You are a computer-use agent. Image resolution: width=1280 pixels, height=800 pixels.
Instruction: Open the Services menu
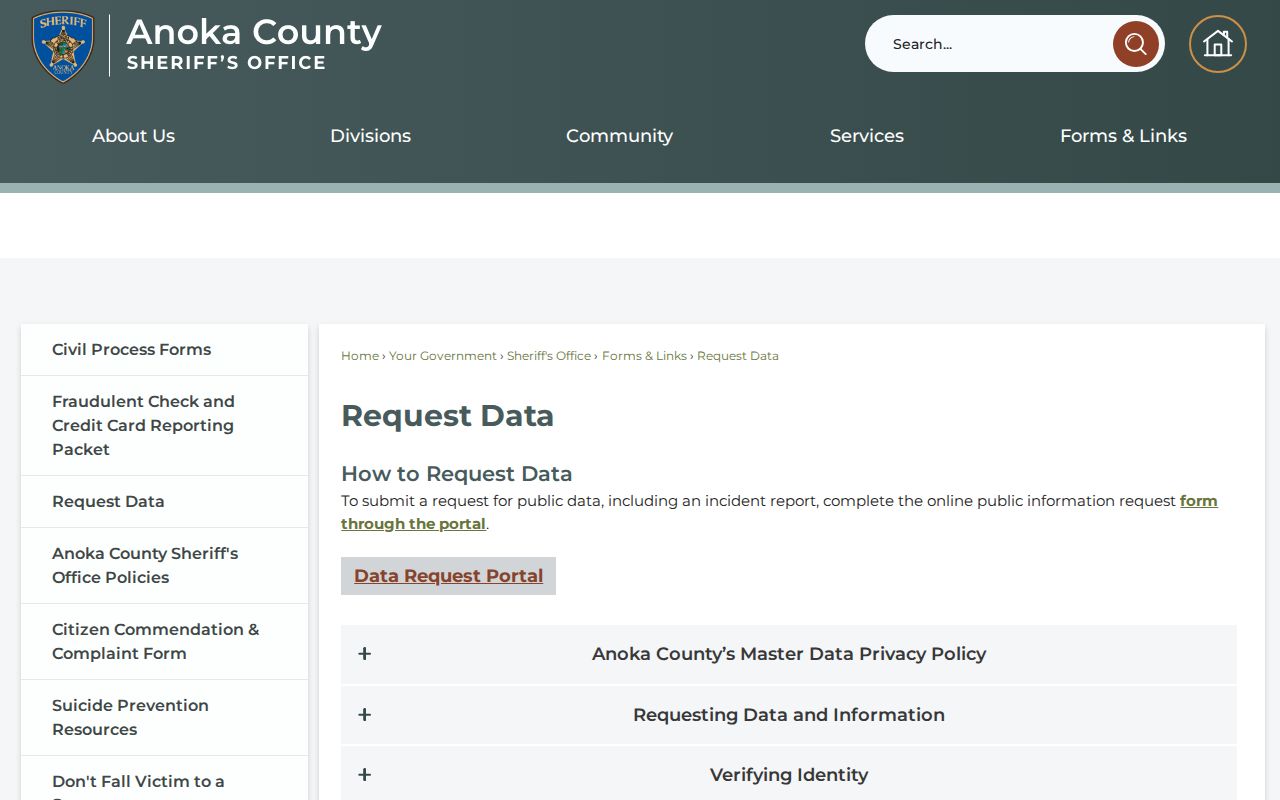click(x=866, y=136)
